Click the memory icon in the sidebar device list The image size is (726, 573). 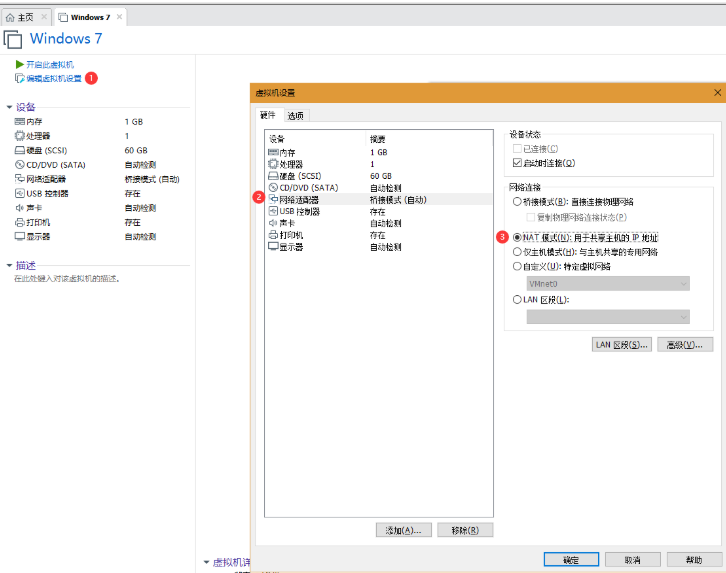click(x=19, y=122)
